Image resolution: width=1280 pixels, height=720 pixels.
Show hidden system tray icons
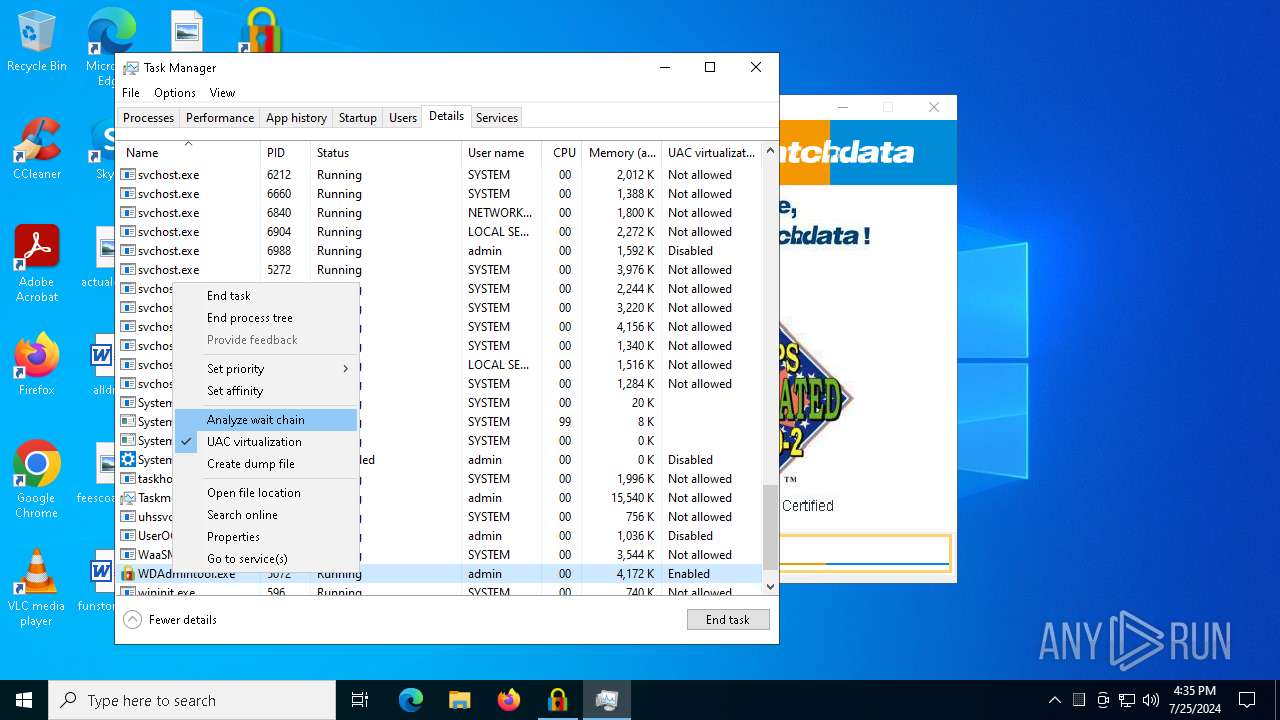pos(1054,700)
